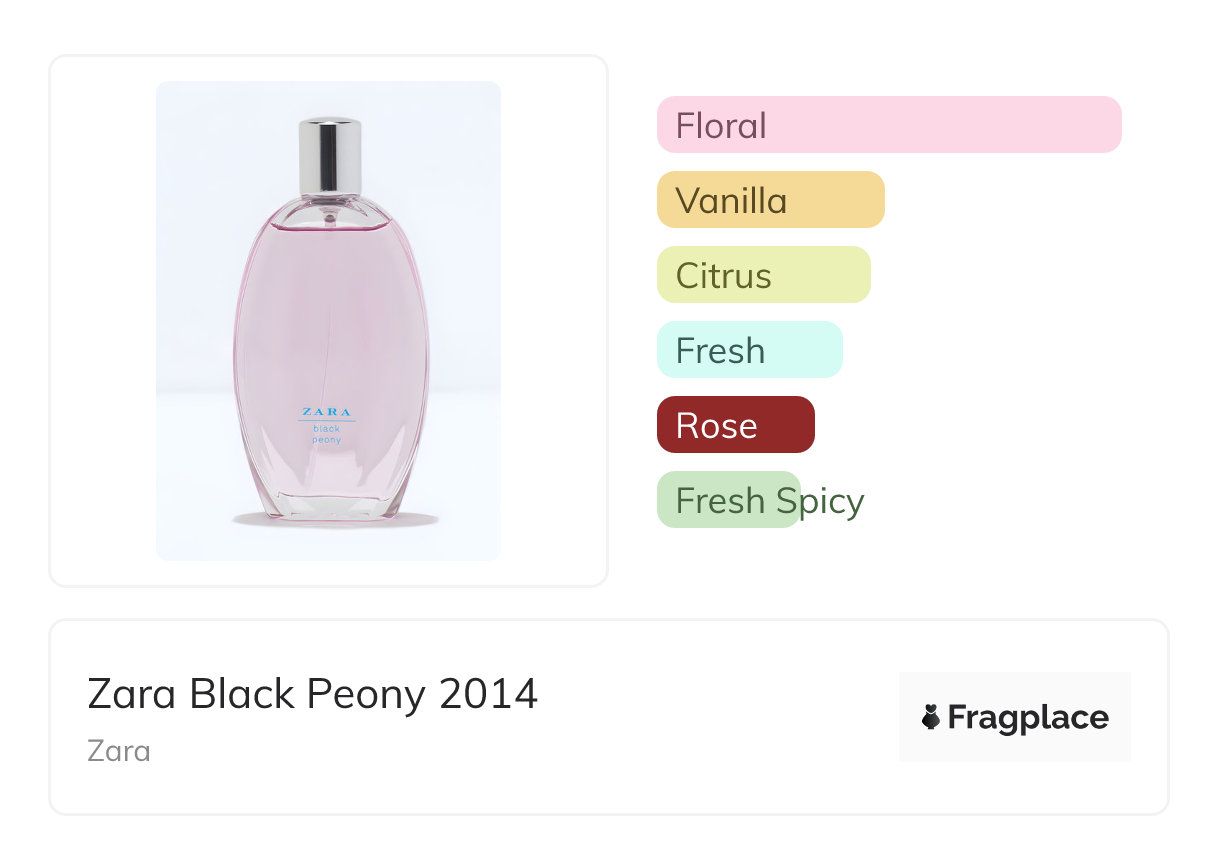Click the 'black peony' text on the bottle
Image resolution: width=1218 pixels, height=864 pixels.
[326, 434]
